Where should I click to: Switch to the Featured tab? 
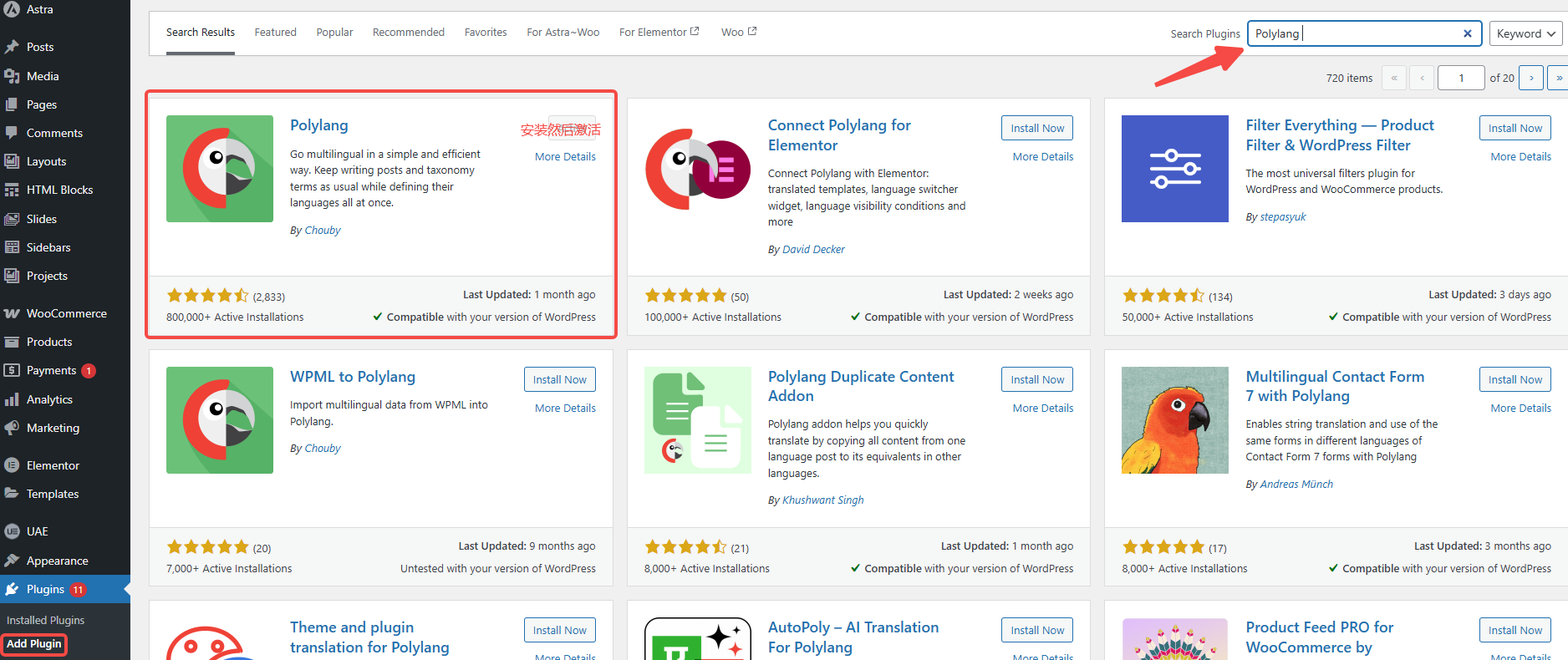pos(275,33)
